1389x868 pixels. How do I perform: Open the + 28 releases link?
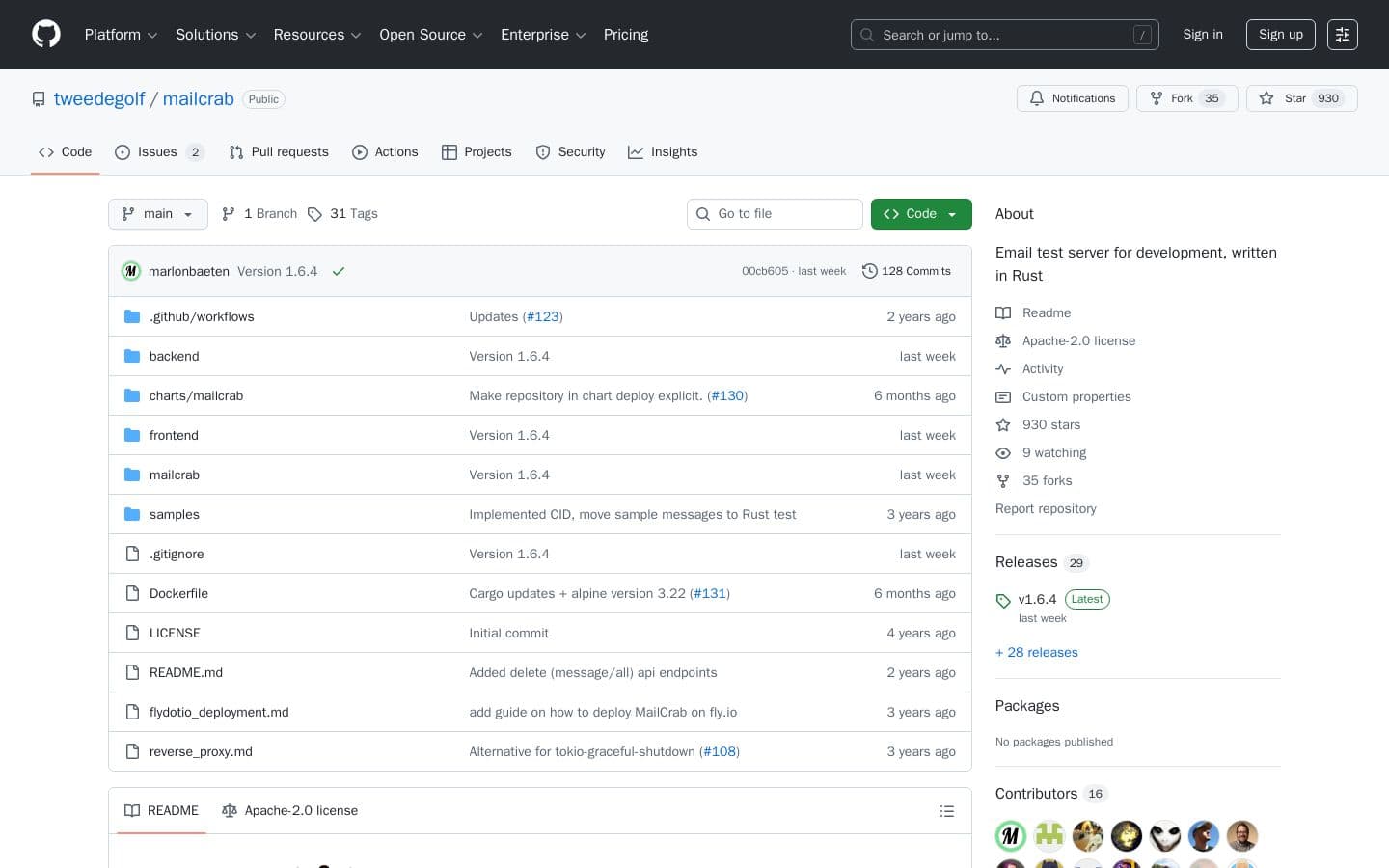coord(1036,652)
